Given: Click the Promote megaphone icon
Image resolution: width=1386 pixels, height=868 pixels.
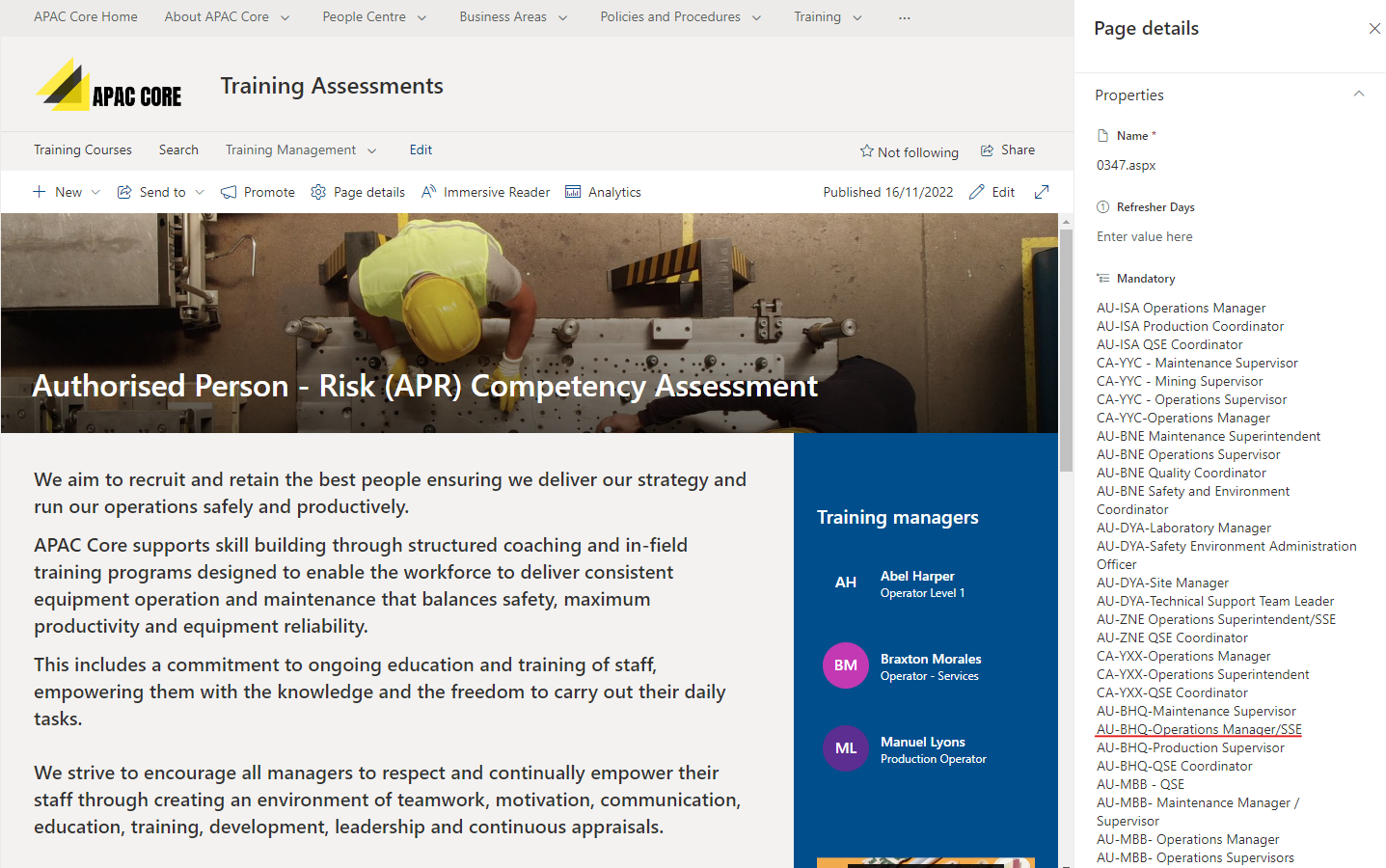Looking at the screenshot, I should tap(229, 192).
